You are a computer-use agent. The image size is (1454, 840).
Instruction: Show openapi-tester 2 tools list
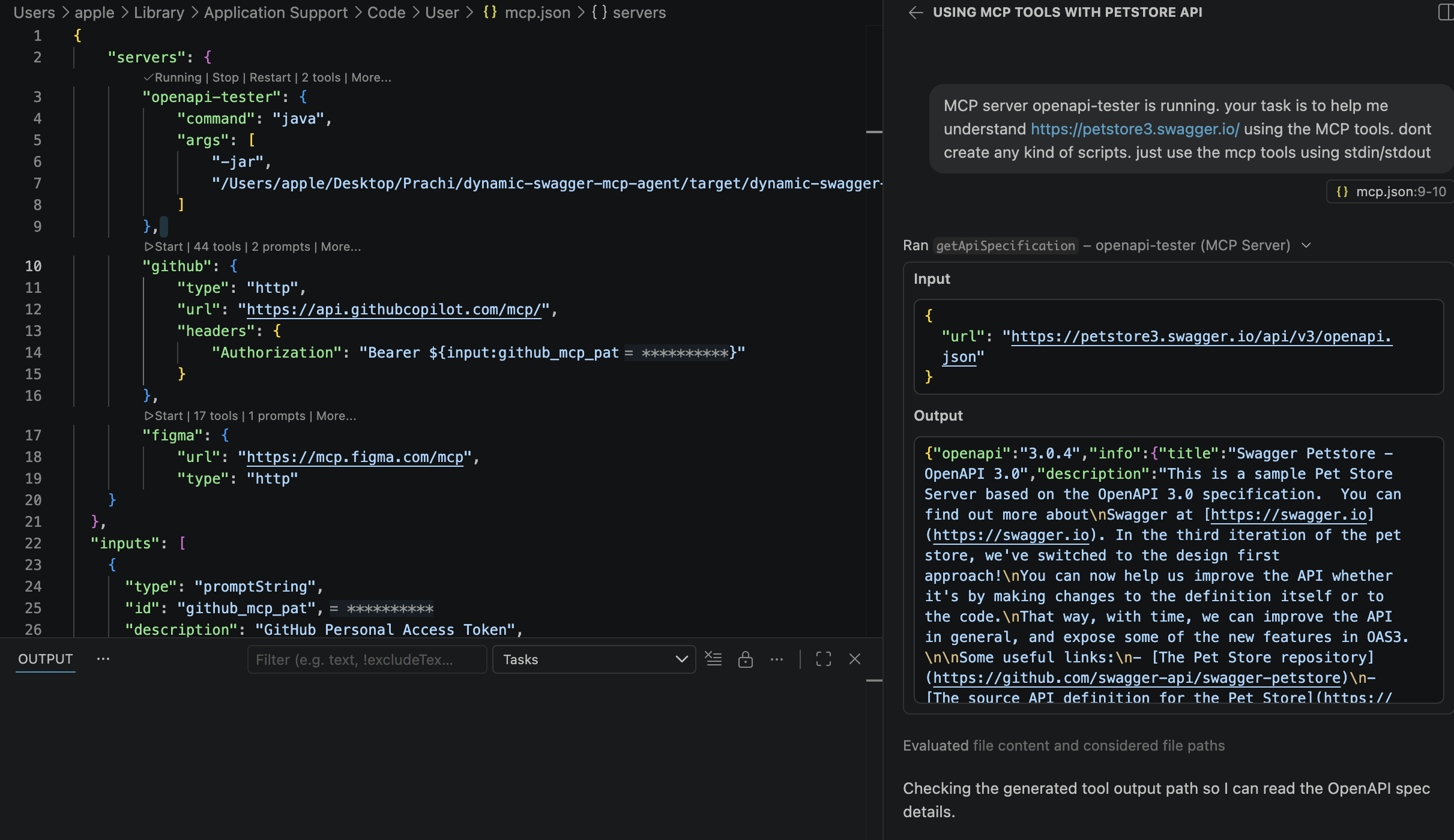[x=321, y=77]
